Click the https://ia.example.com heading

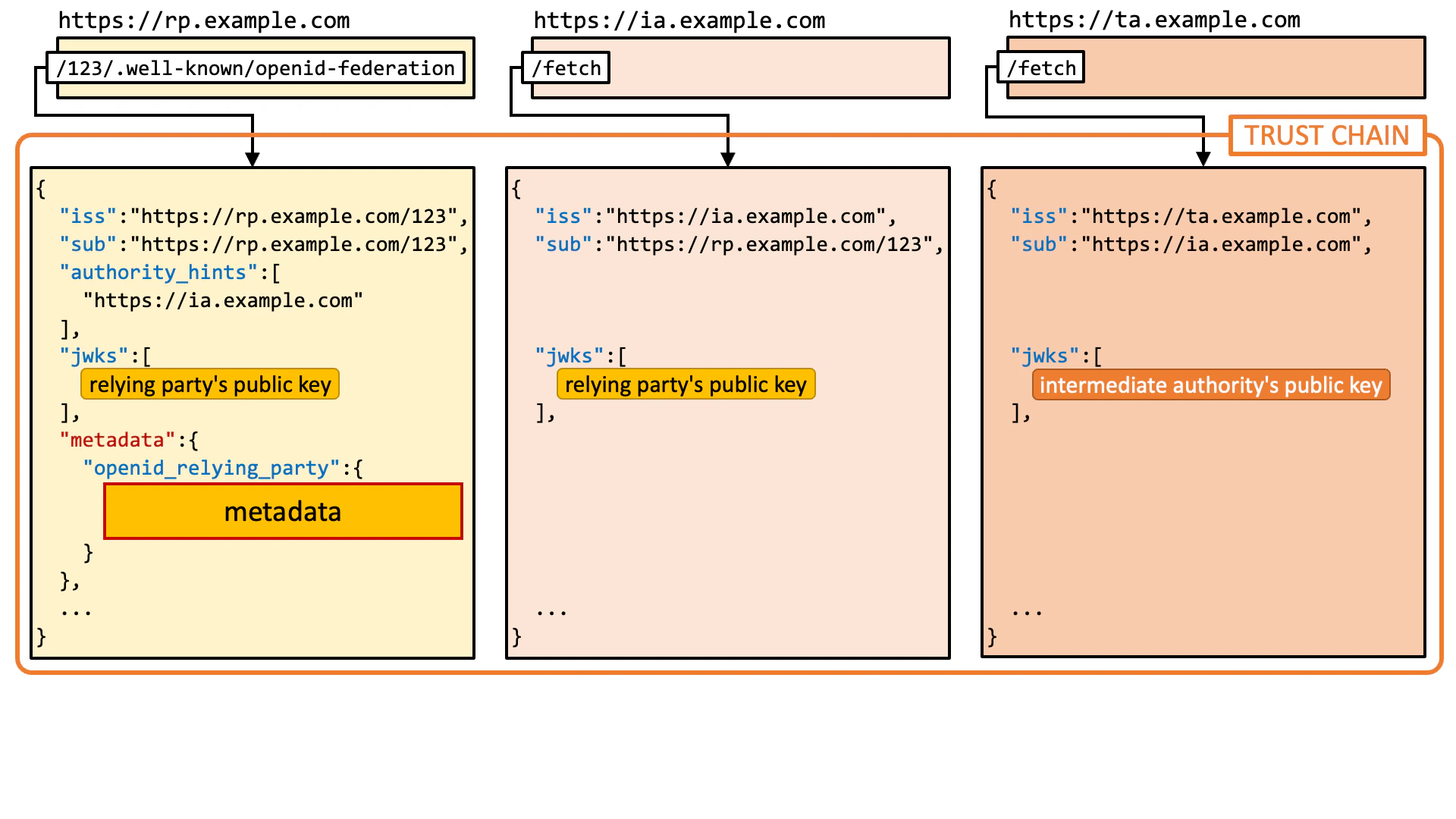pos(679,20)
